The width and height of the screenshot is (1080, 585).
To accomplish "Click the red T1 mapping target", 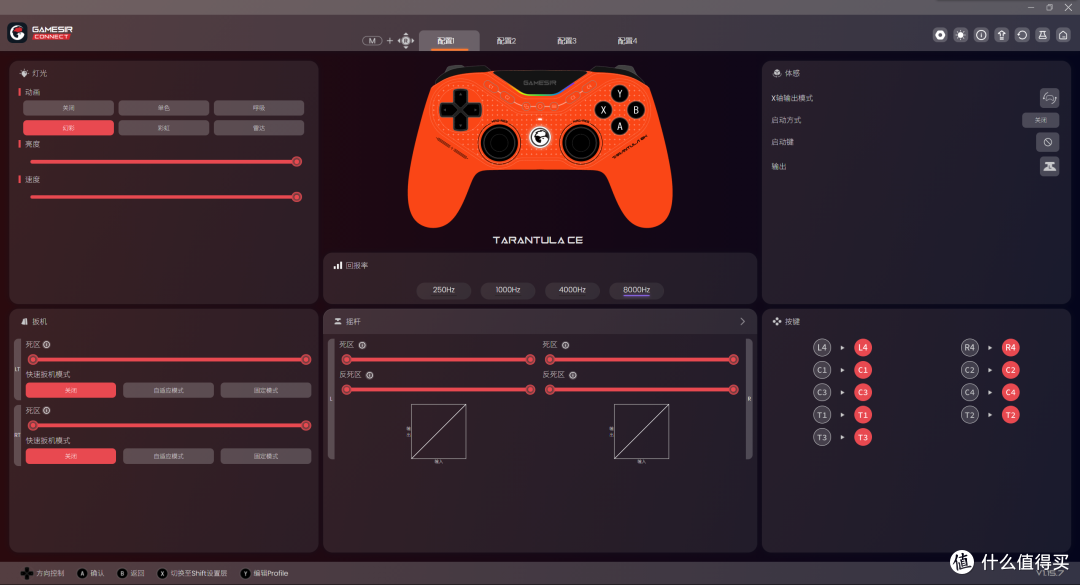I will [863, 415].
